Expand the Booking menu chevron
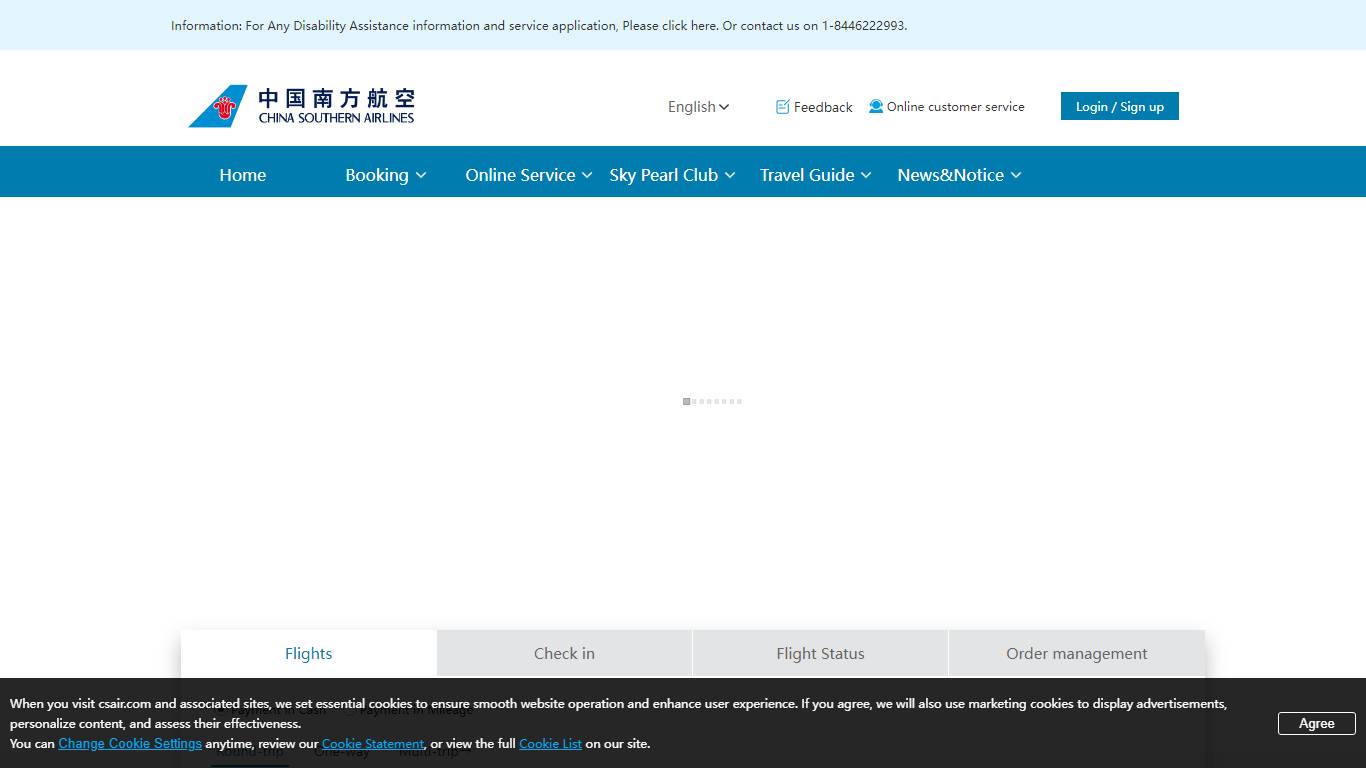Screen dimensions: 1366x768 [421, 175]
